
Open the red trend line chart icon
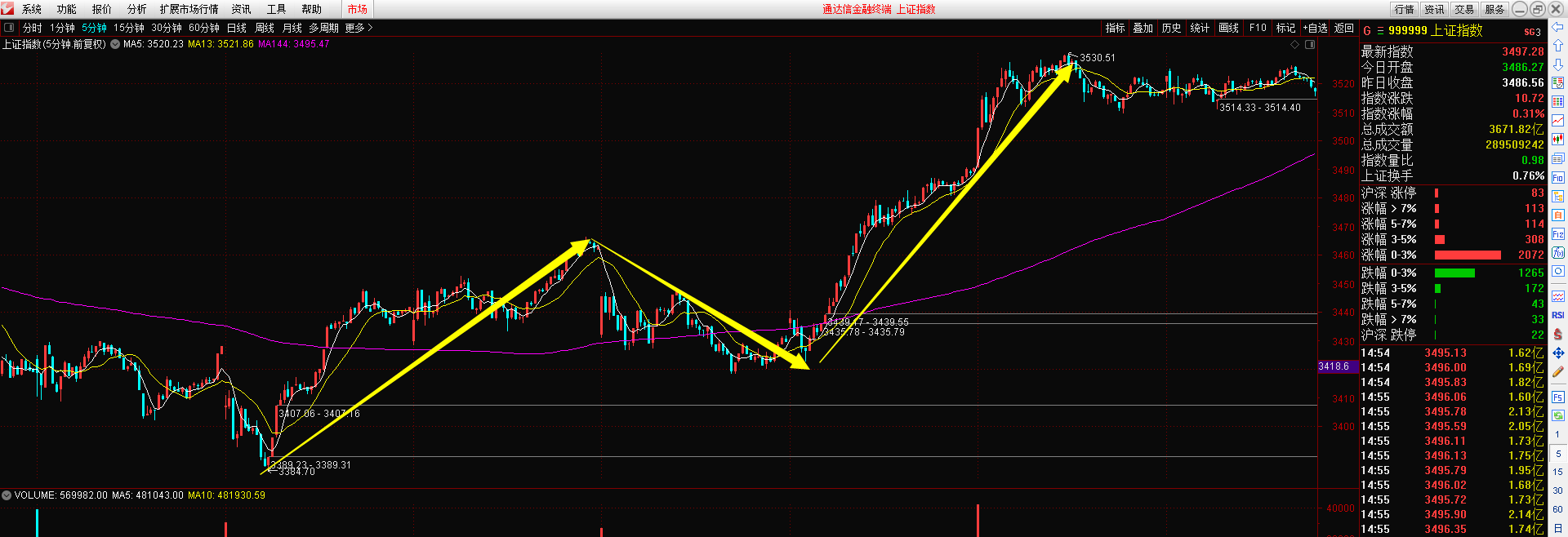[x=1557, y=121]
